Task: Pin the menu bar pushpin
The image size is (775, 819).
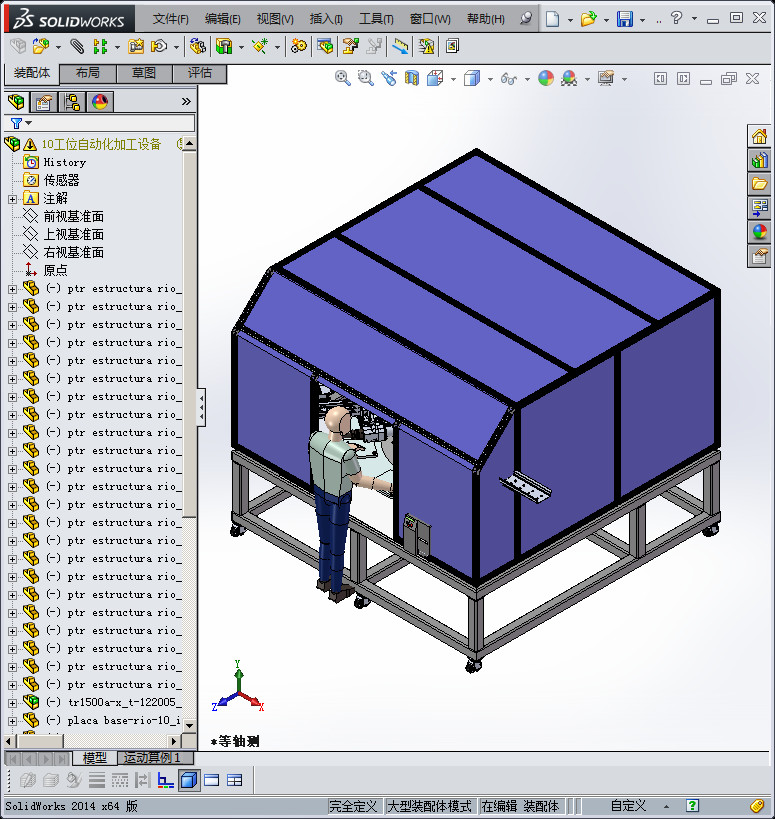Action: pyautogui.click(x=526, y=18)
